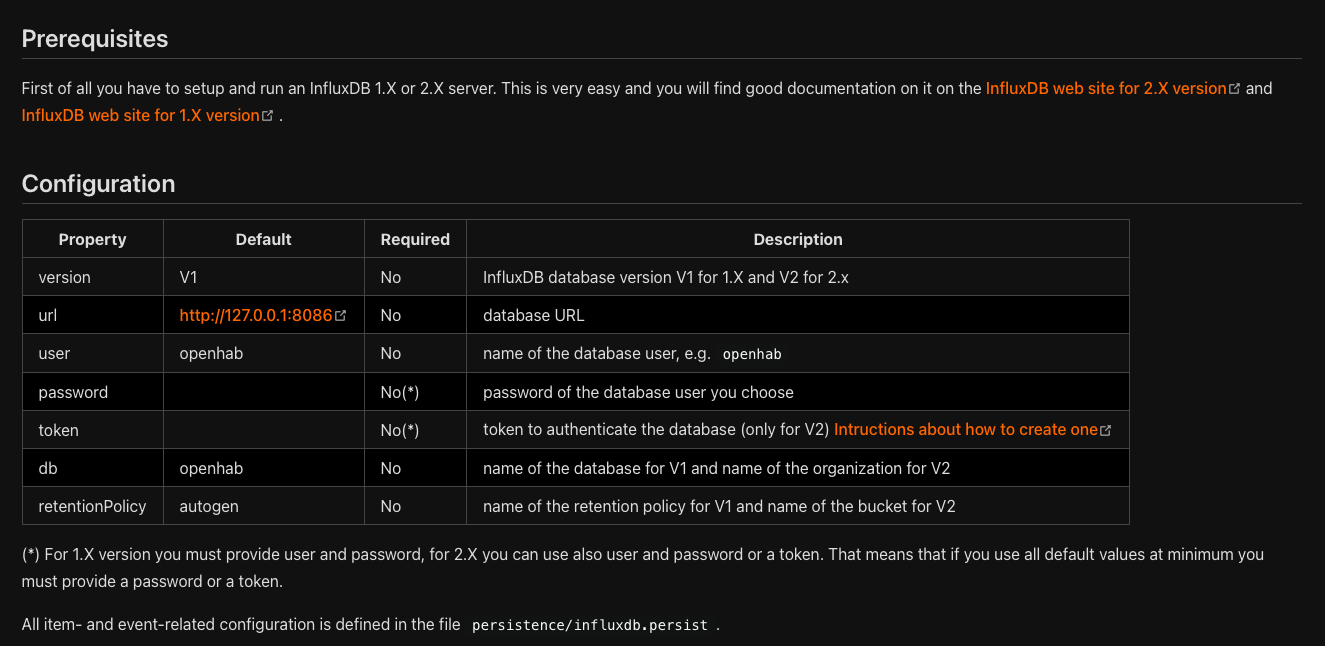Click the inline openhab code in user description
Screen dimensions: 1325x646
click(x=751, y=354)
